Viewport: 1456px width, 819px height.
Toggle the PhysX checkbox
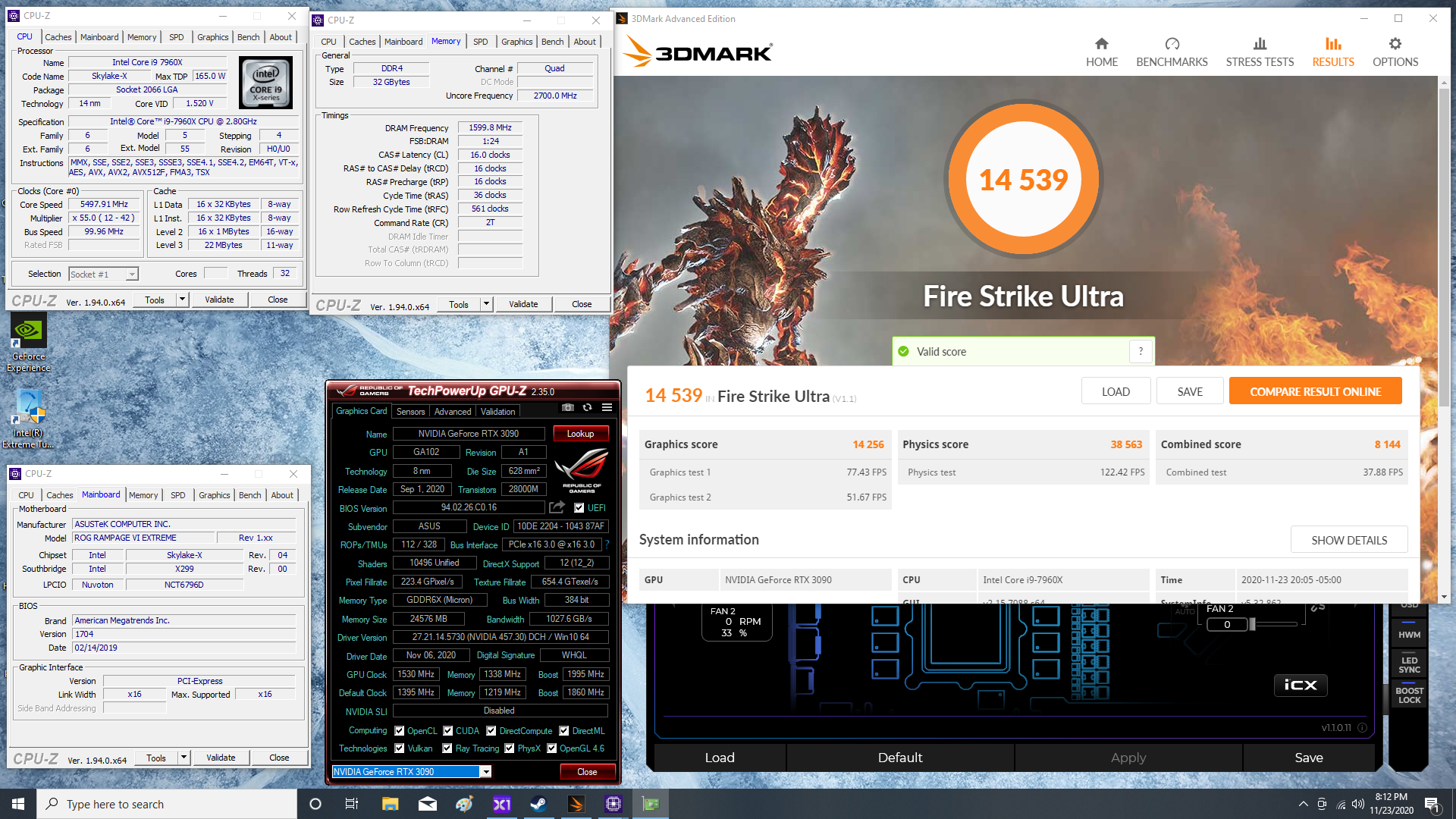click(x=510, y=748)
